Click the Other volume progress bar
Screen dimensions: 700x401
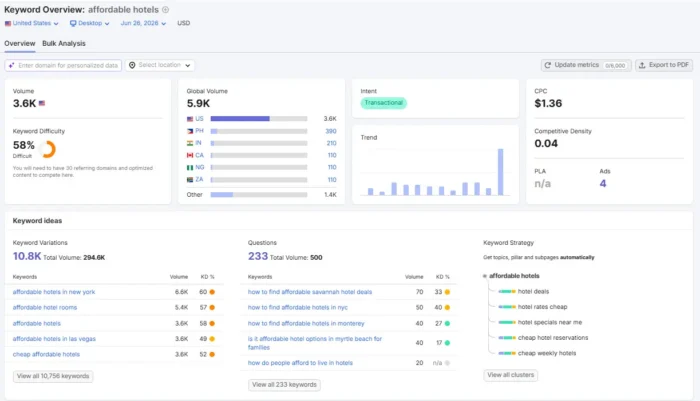click(259, 195)
